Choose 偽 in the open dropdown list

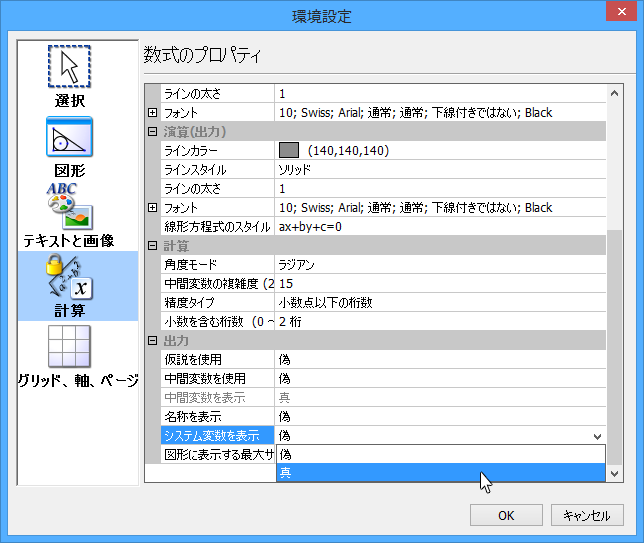pyautogui.click(x=440, y=454)
